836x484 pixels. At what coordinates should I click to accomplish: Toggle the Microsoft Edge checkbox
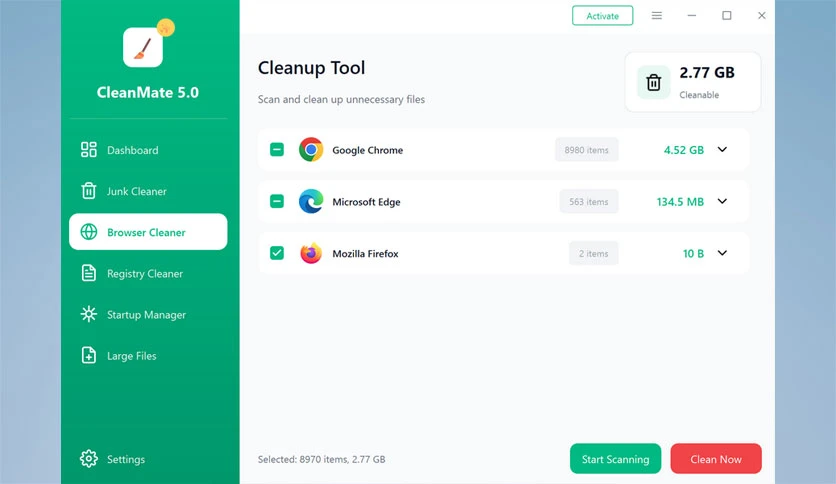pyautogui.click(x=277, y=201)
